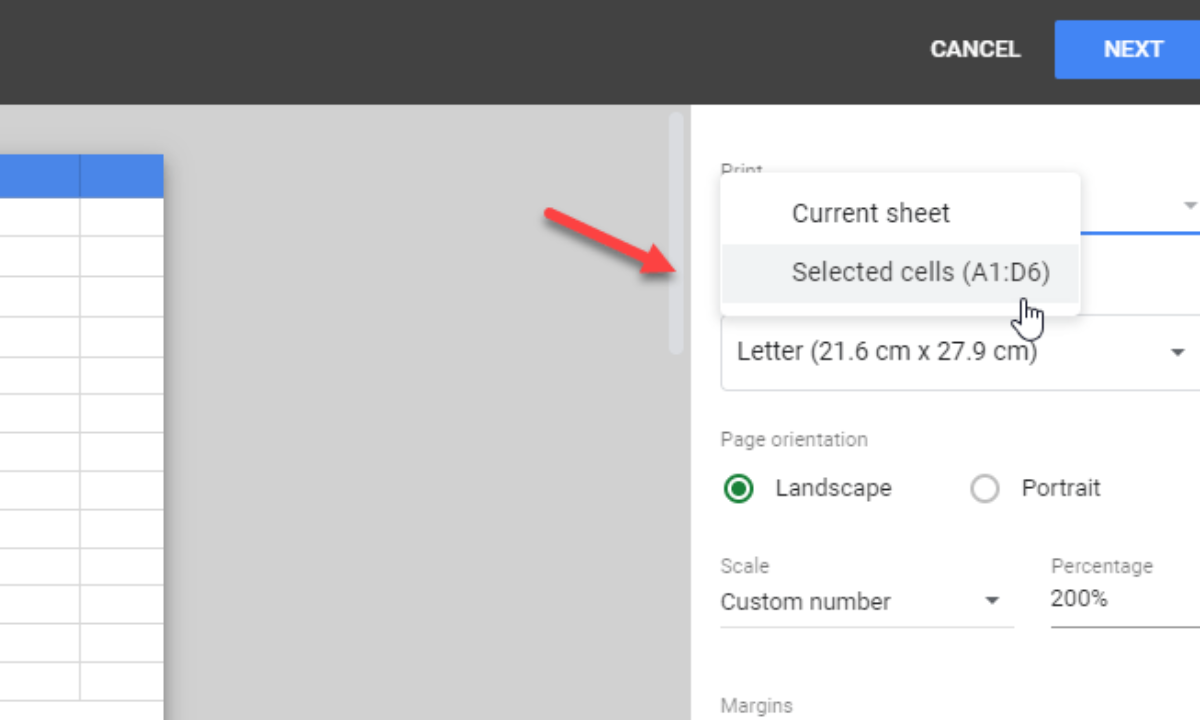Click the Print range dropdown caret
The width and height of the screenshot is (1200, 720).
click(1188, 204)
